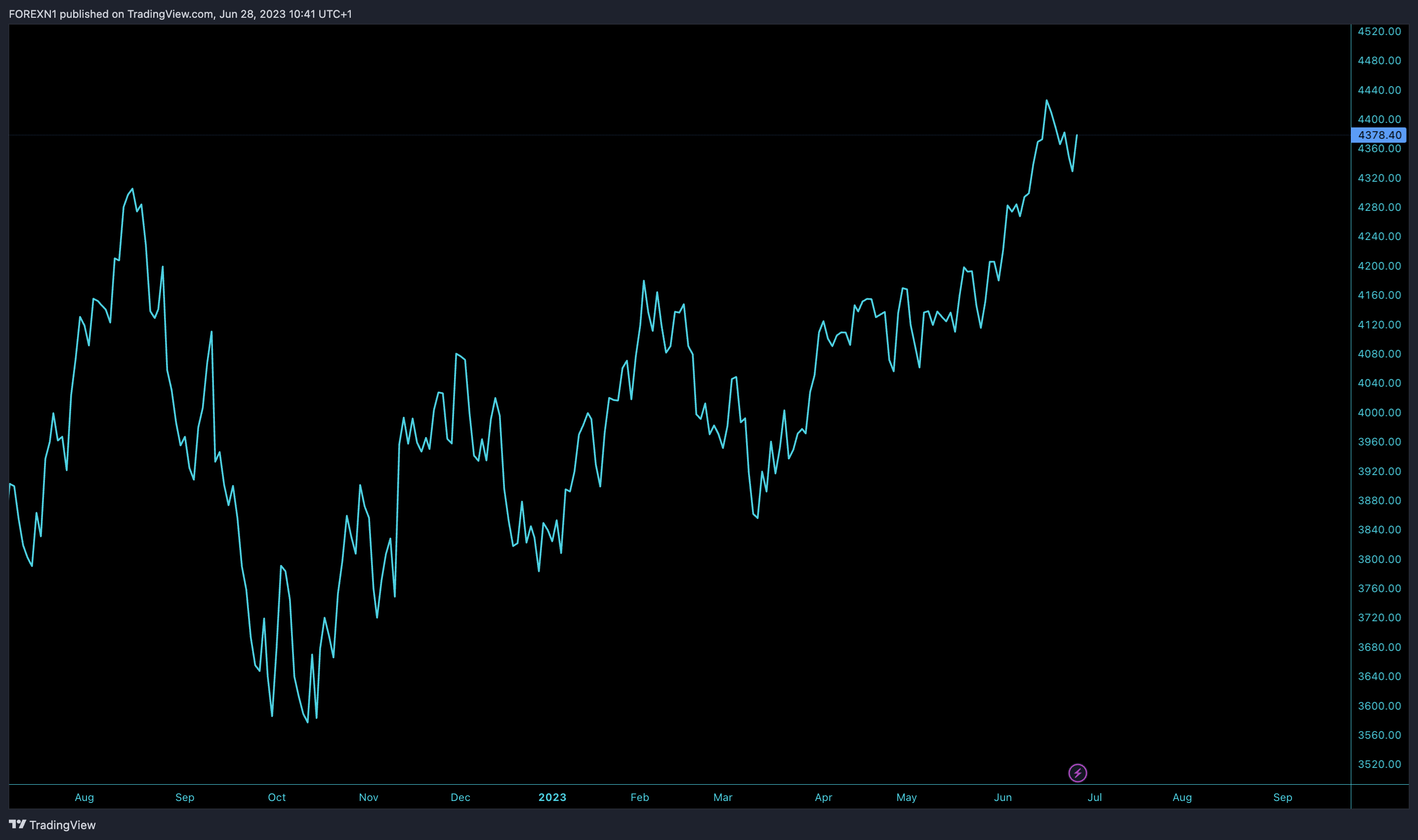Click the Feb label on time axis
This screenshot has width=1418, height=840.
(x=639, y=798)
